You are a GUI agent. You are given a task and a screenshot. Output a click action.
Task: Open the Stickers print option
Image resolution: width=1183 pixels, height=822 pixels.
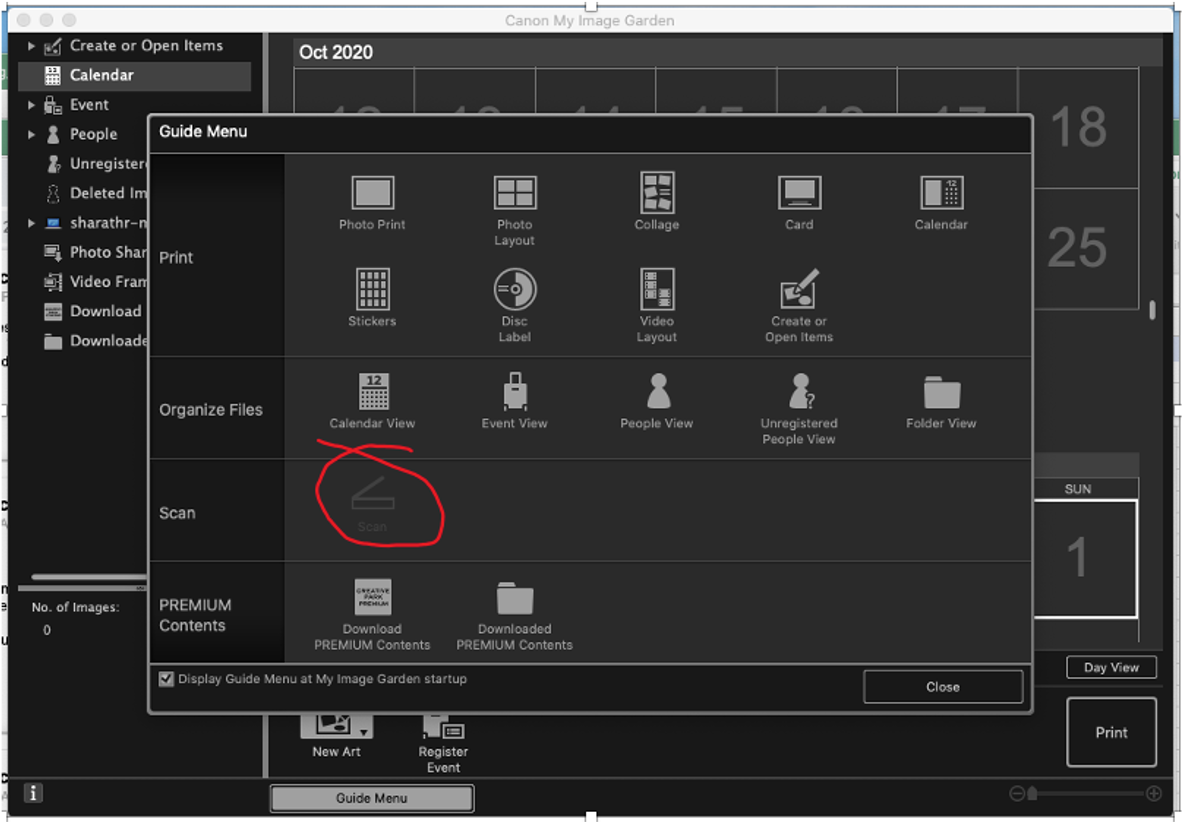(x=372, y=290)
